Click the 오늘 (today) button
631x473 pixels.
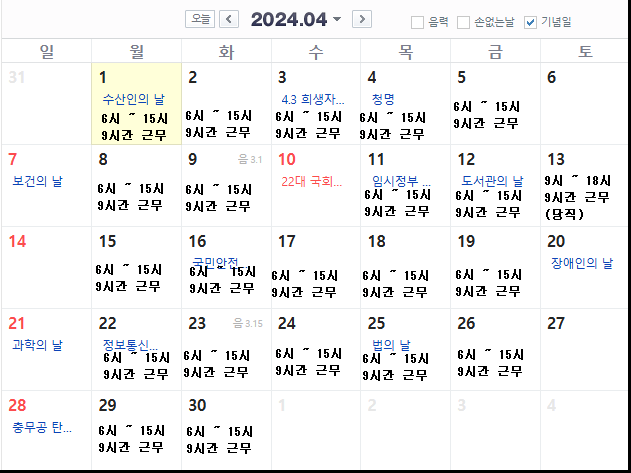point(201,19)
